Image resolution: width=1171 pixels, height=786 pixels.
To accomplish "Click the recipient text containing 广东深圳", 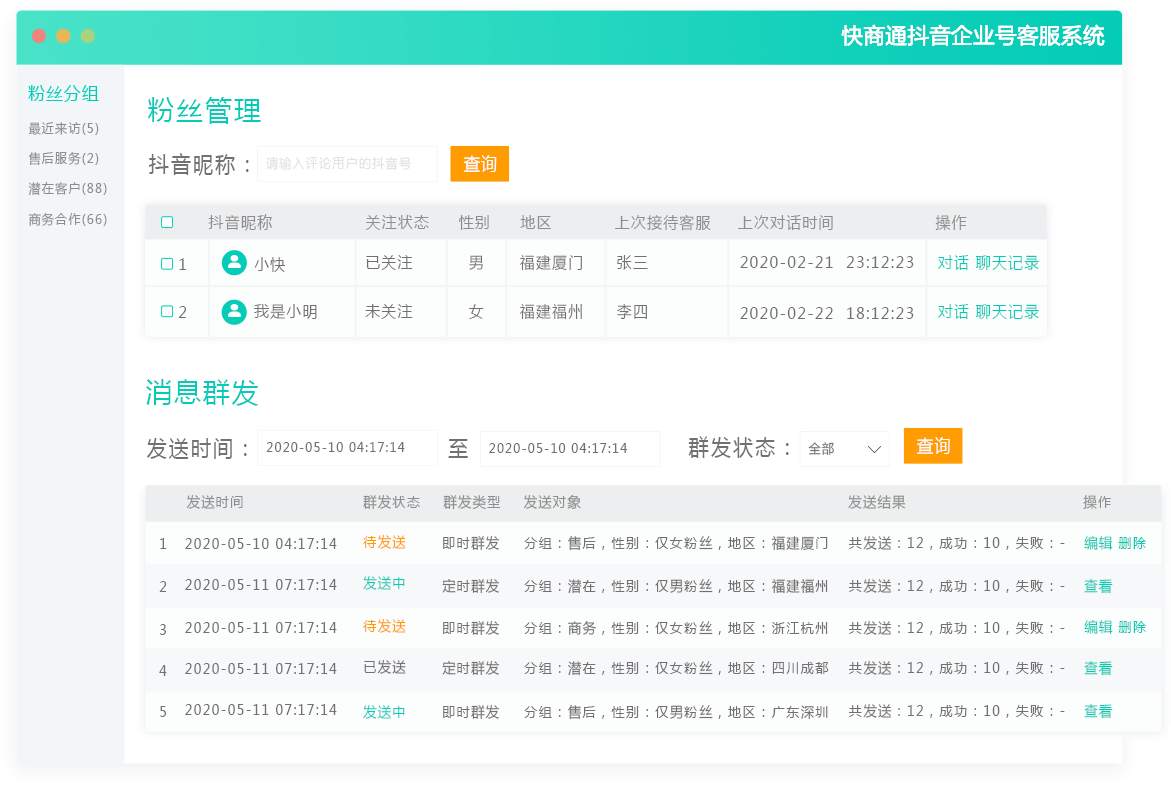I will tap(676, 712).
